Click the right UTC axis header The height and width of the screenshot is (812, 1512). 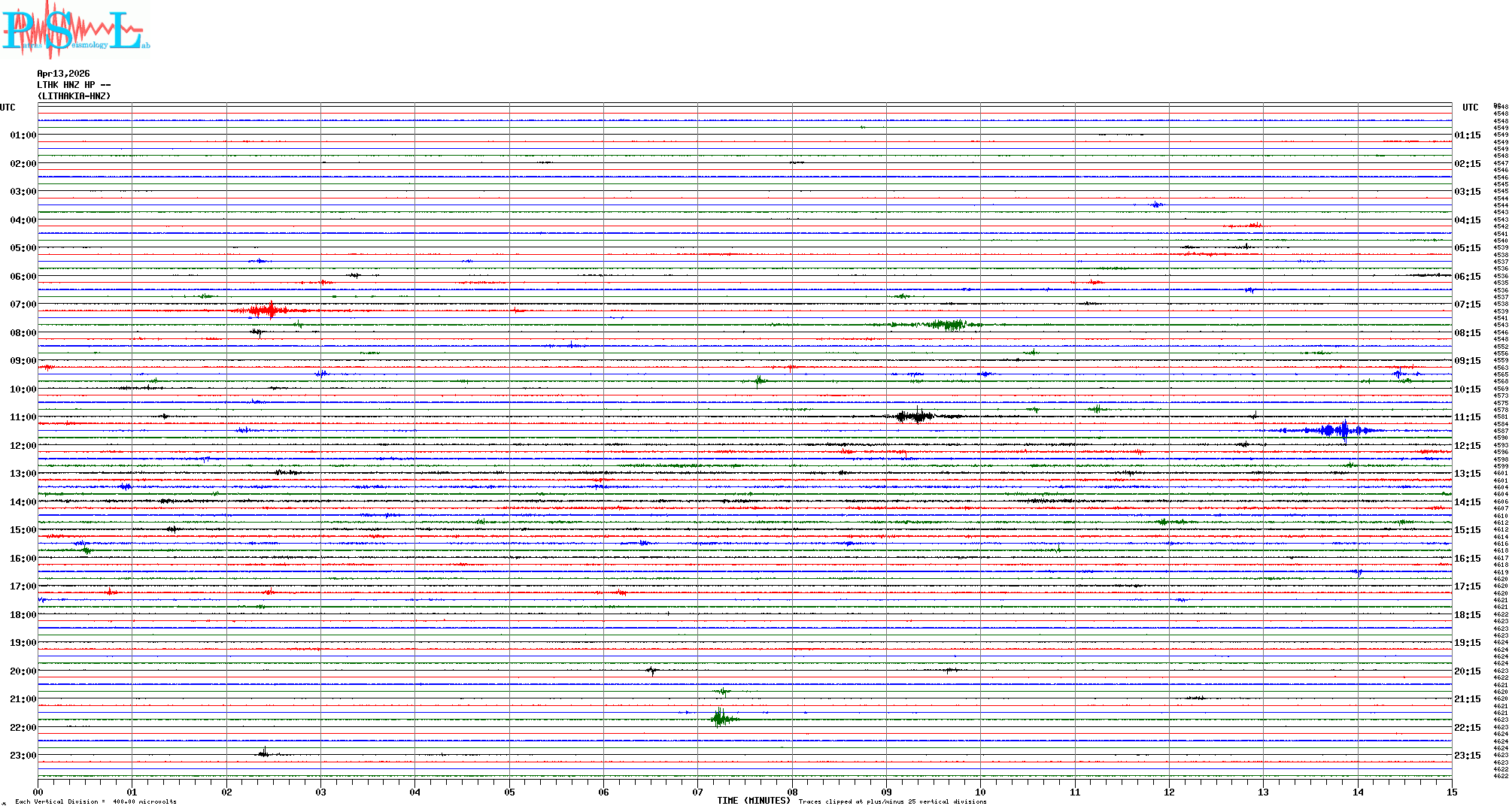pos(1470,108)
